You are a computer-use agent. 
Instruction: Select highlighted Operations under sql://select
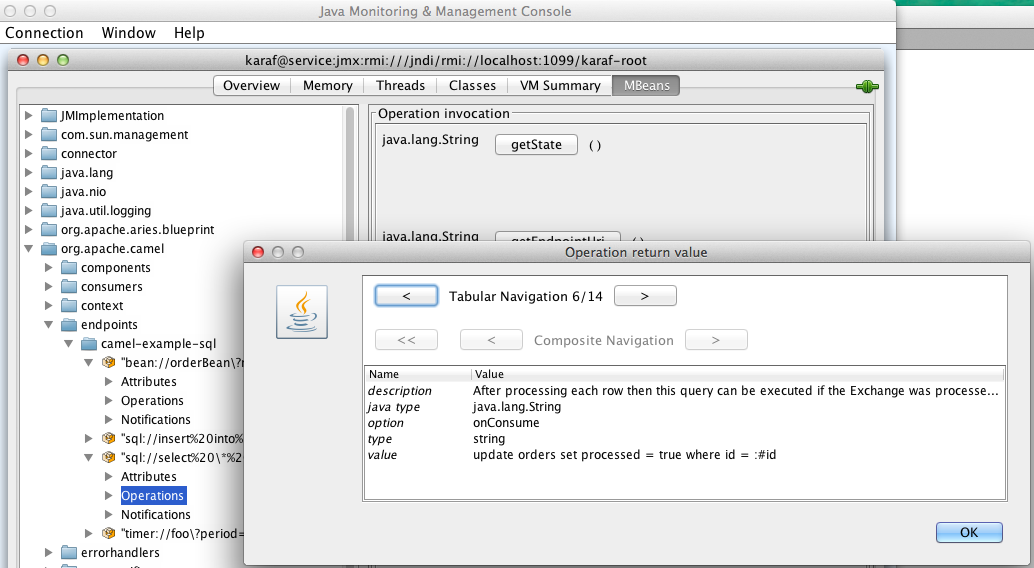click(153, 495)
